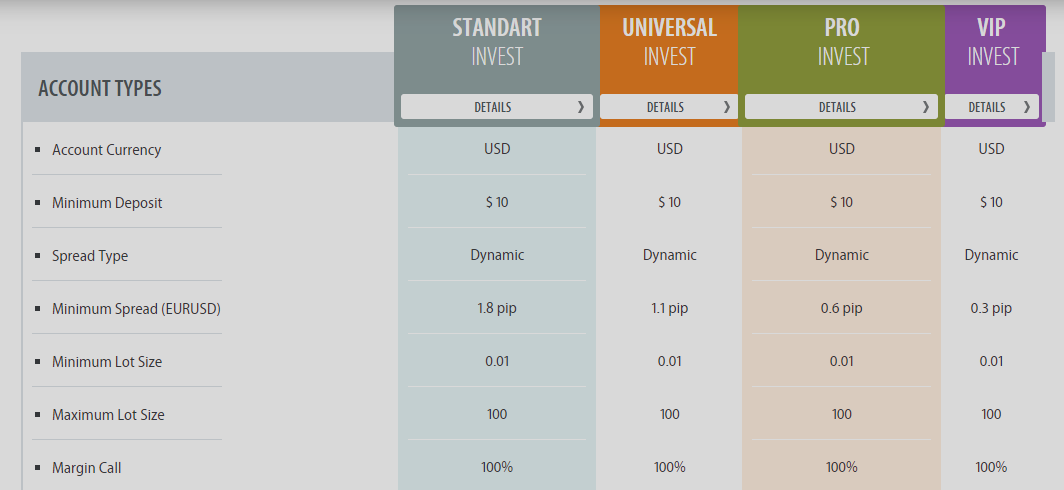Click the Account Currency row label
Viewport: 1064px width, 490px height.
pos(107,150)
